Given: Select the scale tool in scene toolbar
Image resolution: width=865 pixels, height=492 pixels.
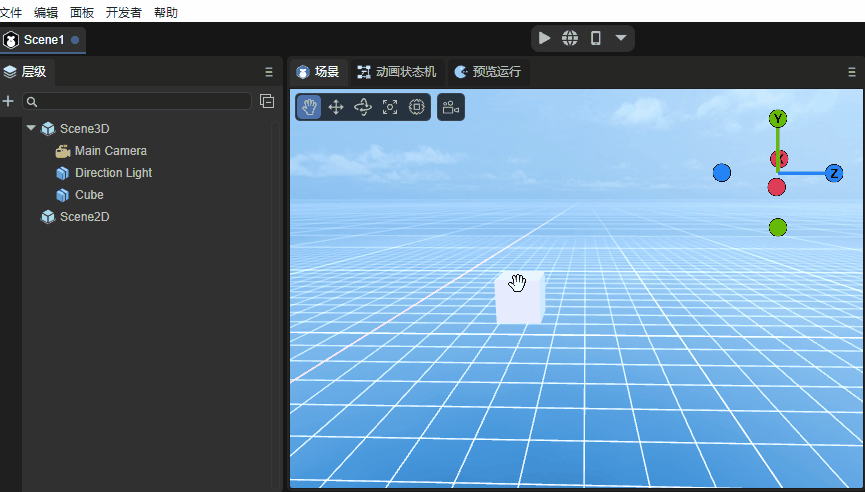Looking at the screenshot, I should (x=390, y=107).
